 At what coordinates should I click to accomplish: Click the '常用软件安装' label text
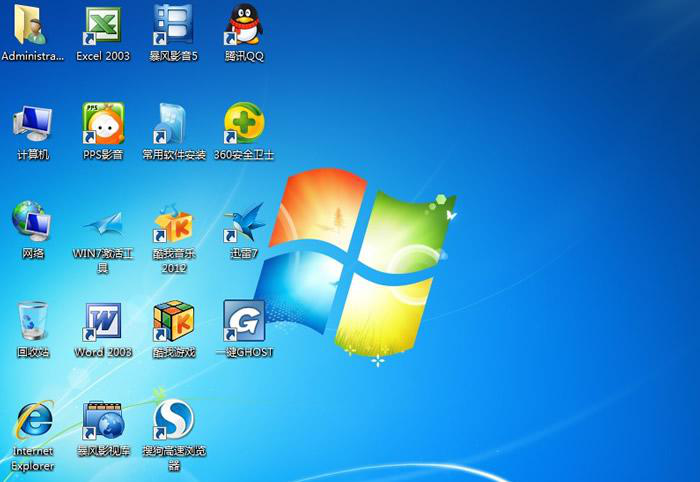point(174,155)
